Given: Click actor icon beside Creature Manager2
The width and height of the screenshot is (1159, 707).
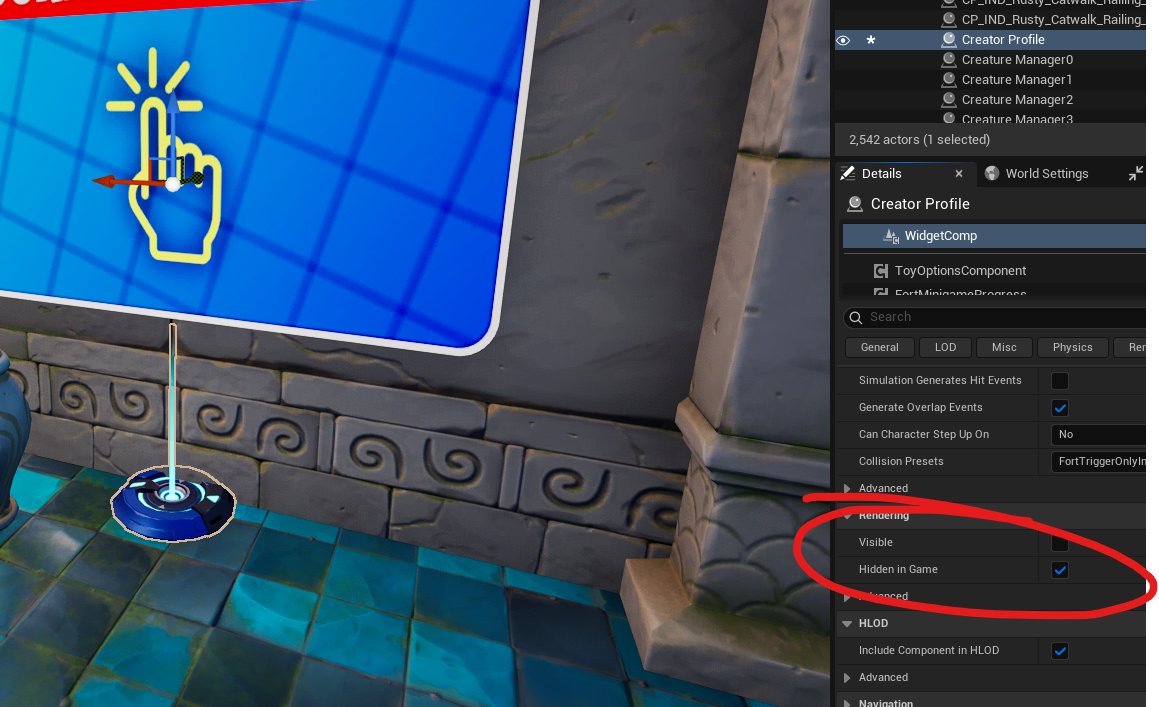Looking at the screenshot, I should point(949,100).
